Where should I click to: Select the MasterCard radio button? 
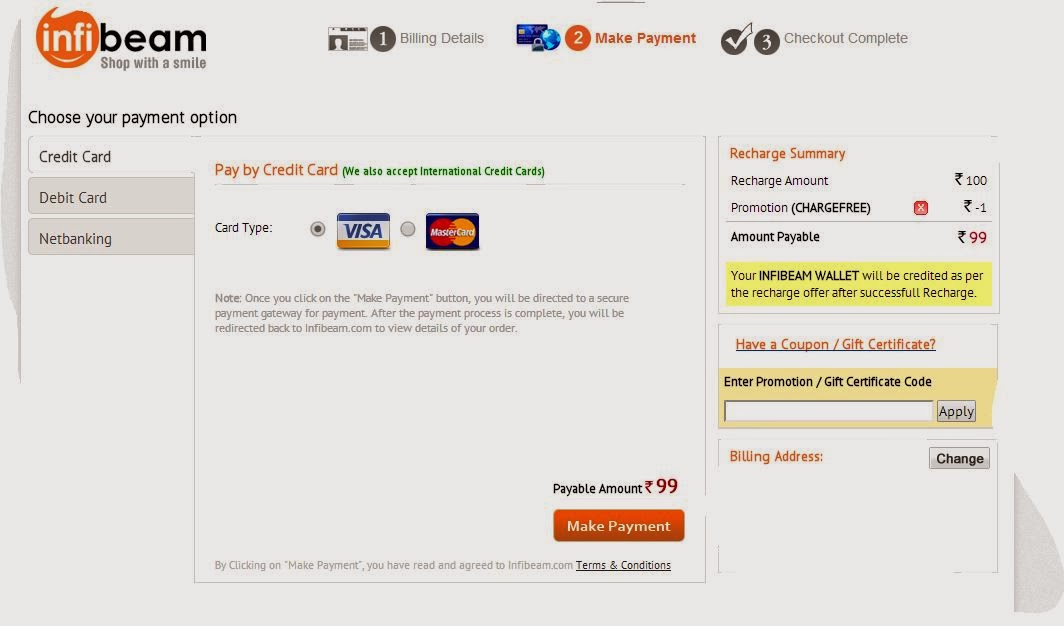pyautogui.click(x=407, y=229)
